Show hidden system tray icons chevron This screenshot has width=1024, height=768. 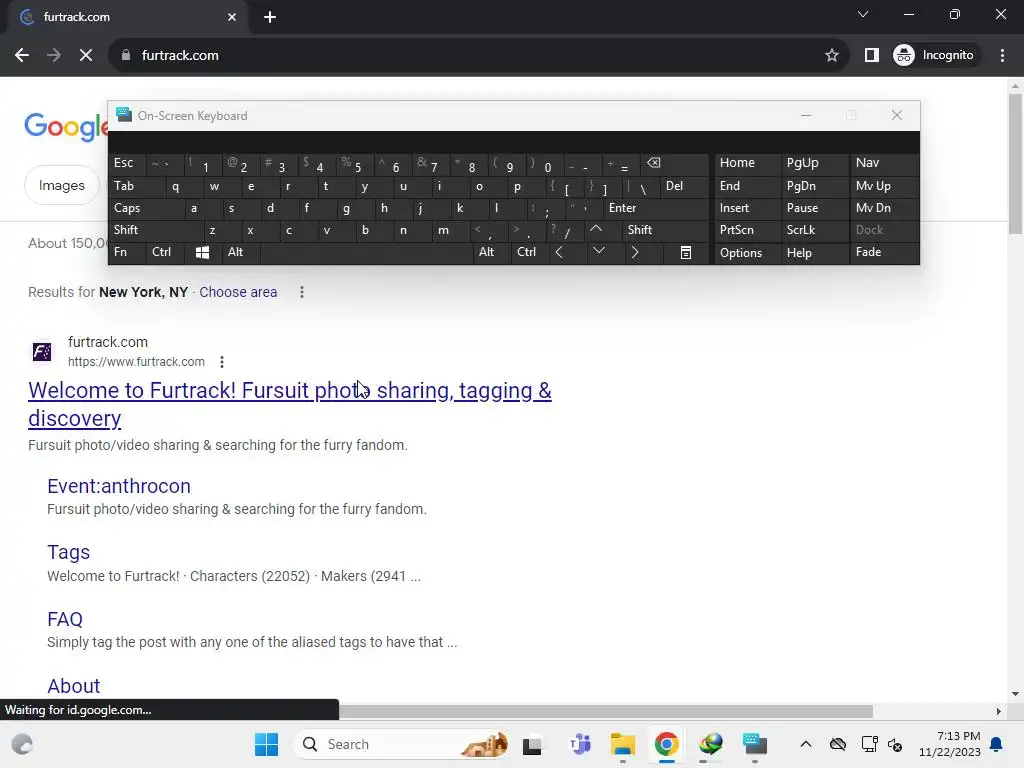(x=806, y=744)
